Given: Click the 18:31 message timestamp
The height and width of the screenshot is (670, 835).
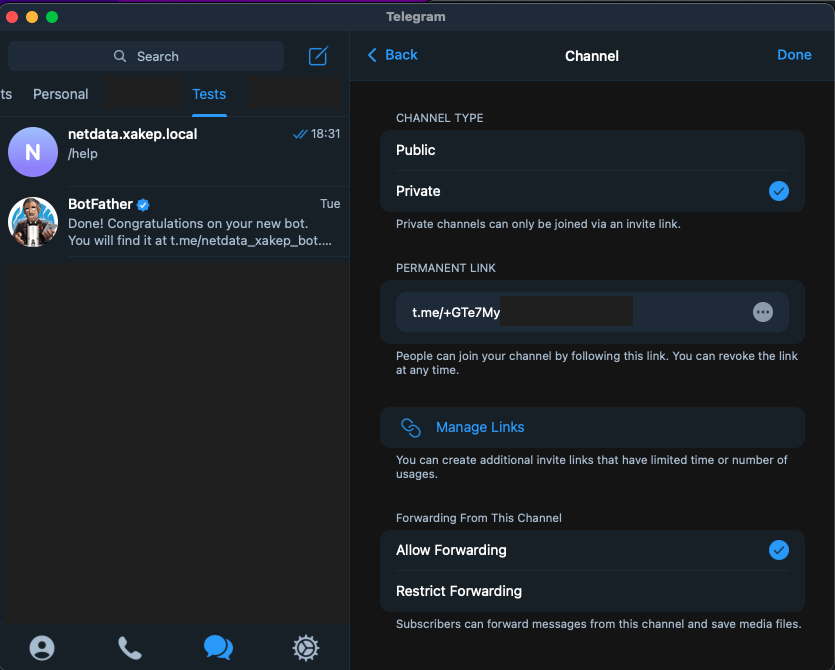Looking at the screenshot, I should click(325, 134).
